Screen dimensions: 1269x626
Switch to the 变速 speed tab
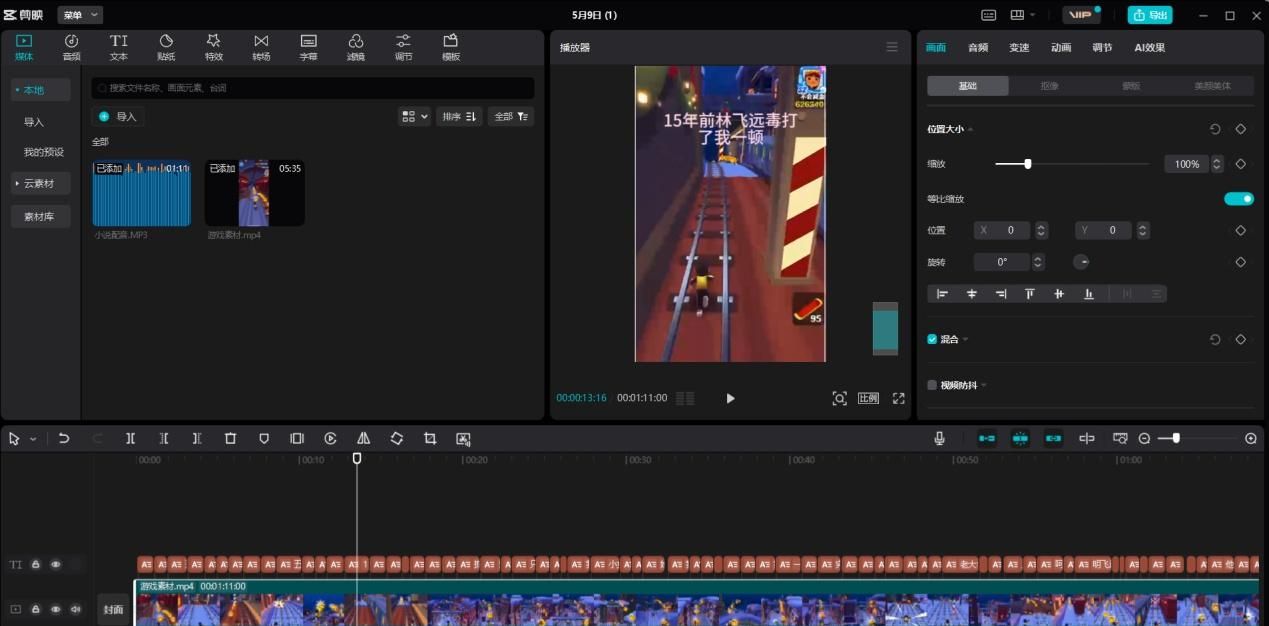(x=1019, y=47)
